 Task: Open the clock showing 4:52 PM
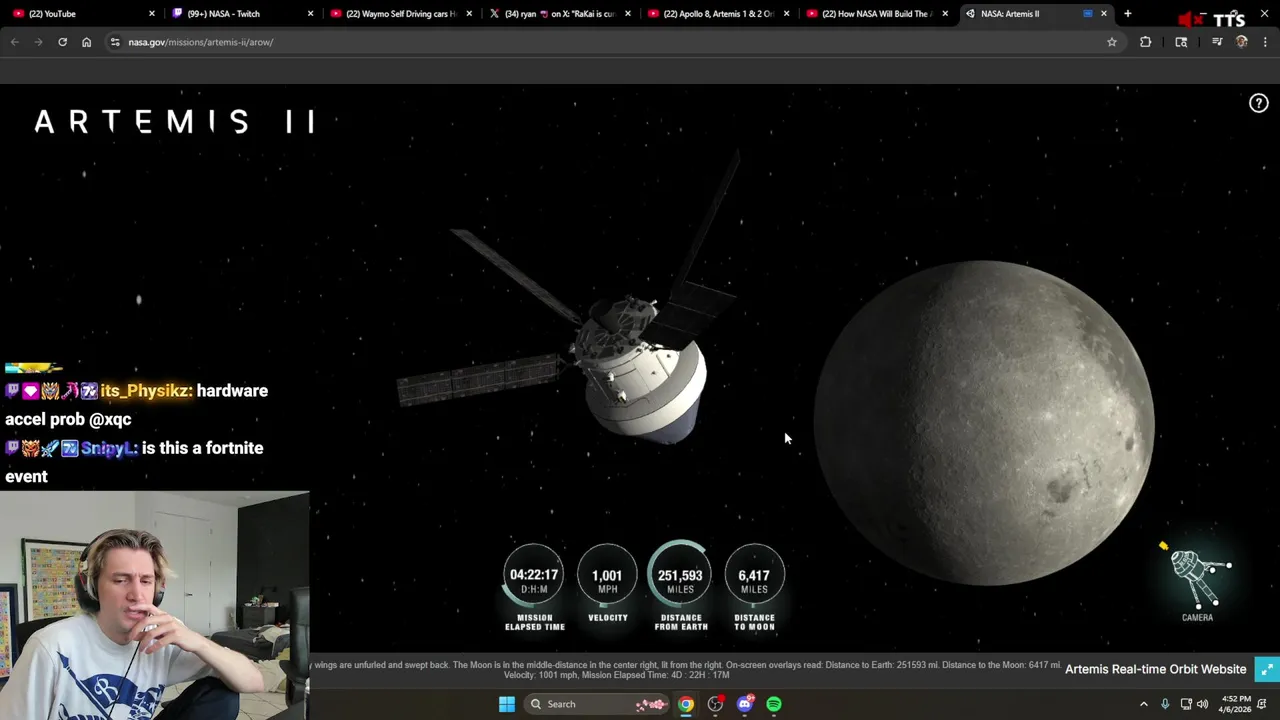(x=1236, y=704)
